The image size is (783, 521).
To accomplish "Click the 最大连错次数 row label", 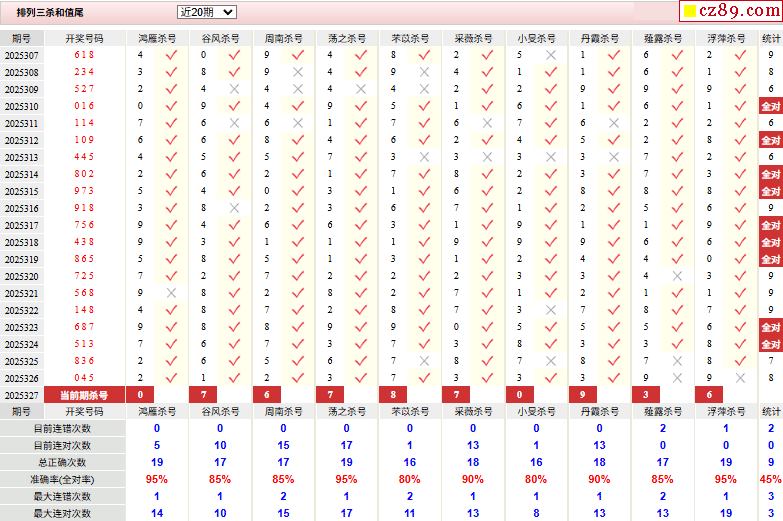I will pyautogui.click(x=62, y=497).
